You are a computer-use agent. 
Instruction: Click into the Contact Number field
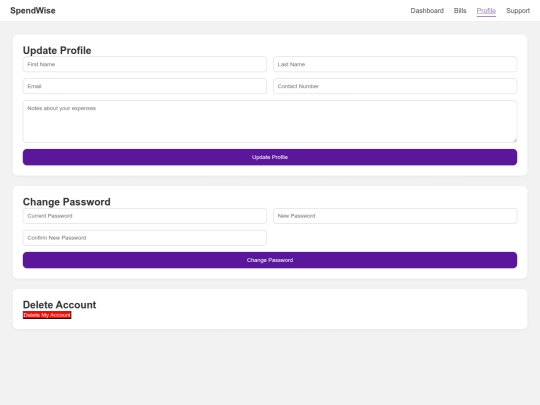point(395,86)
